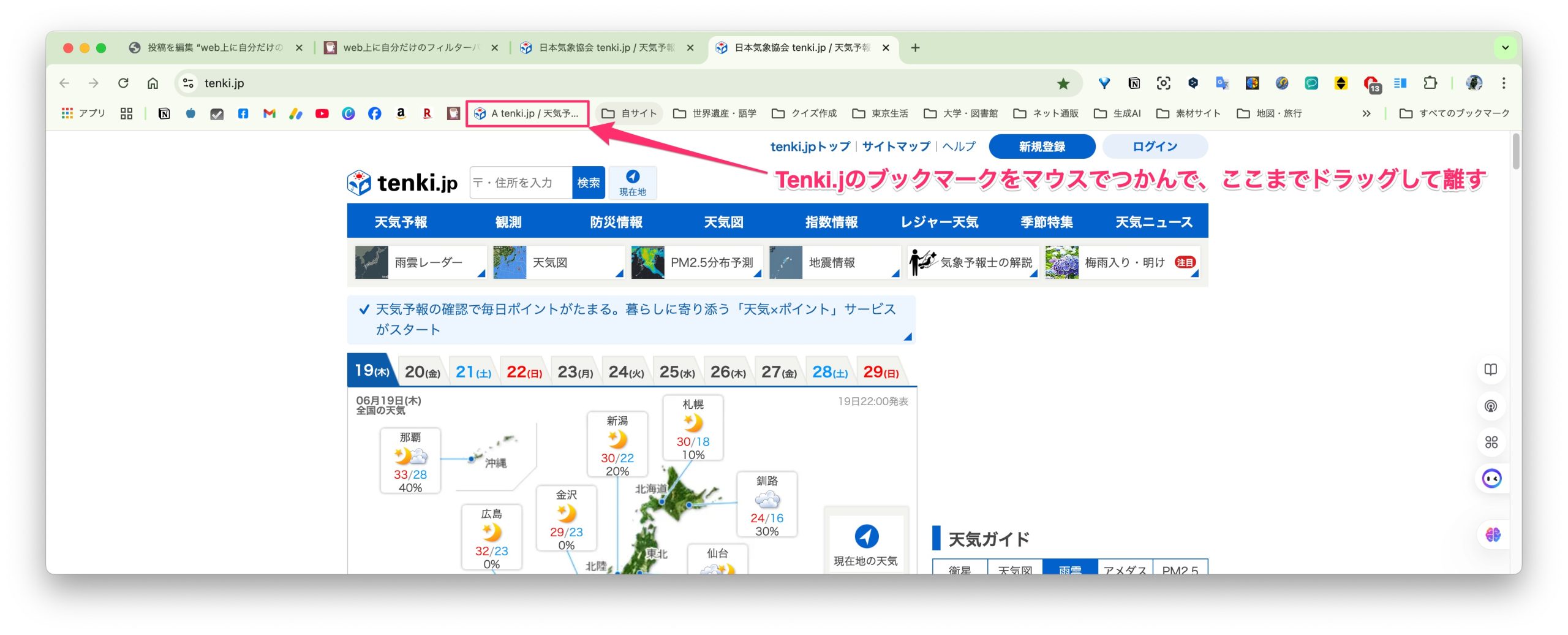Click the 検索 search button

588,183
